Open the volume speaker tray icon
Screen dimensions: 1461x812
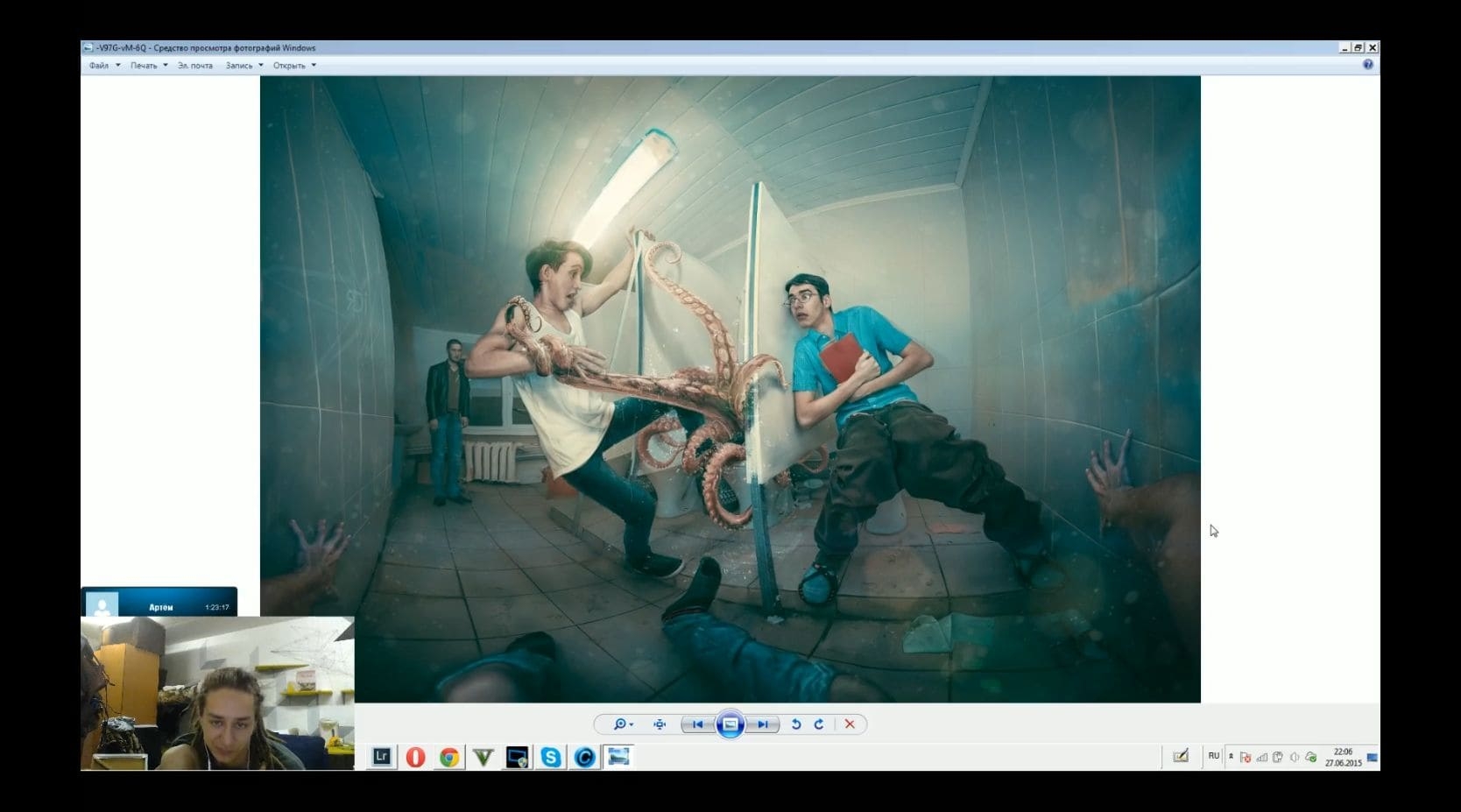[1295, 758]
